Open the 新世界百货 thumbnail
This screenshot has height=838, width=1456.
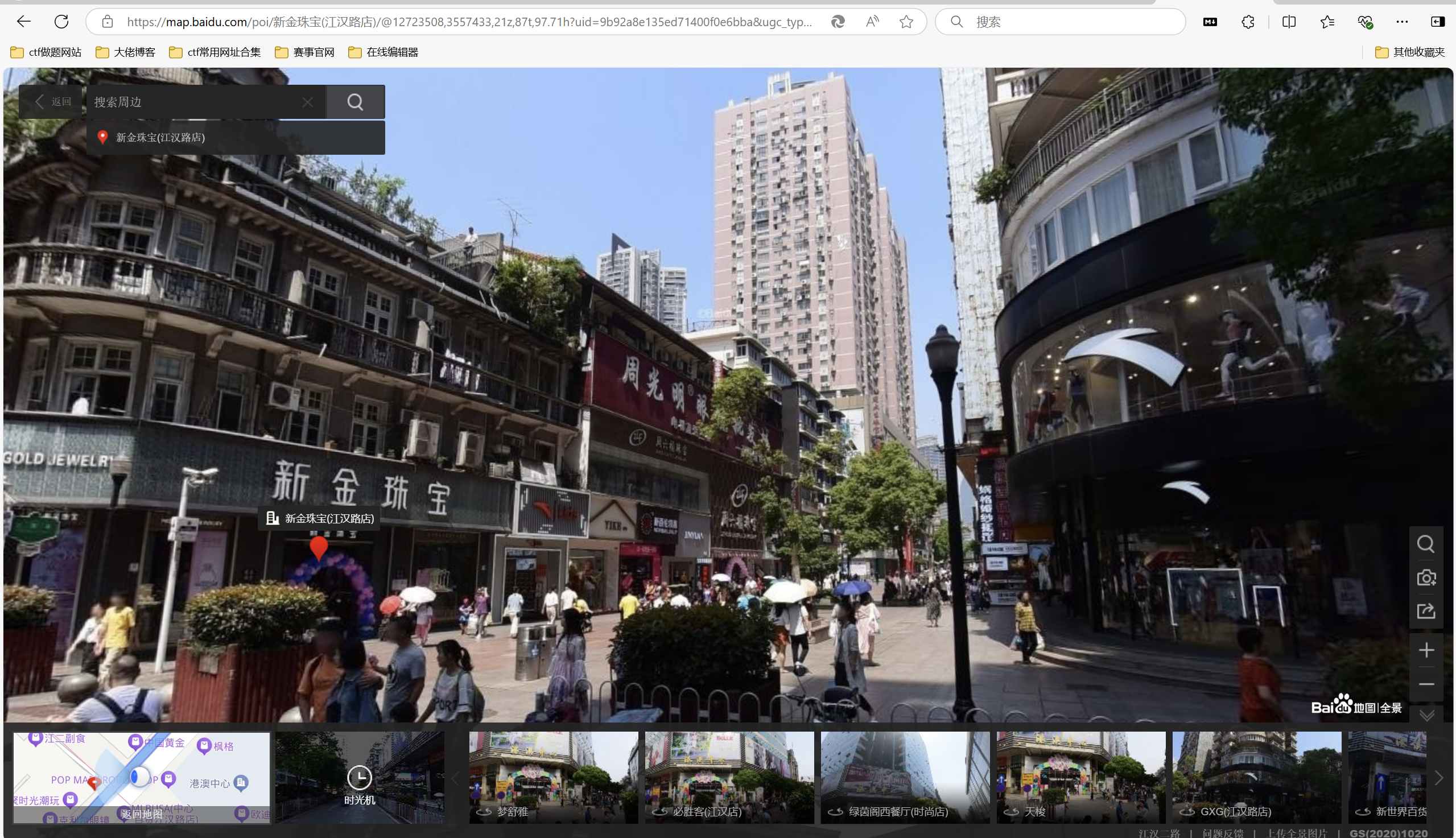(1388, 778)
